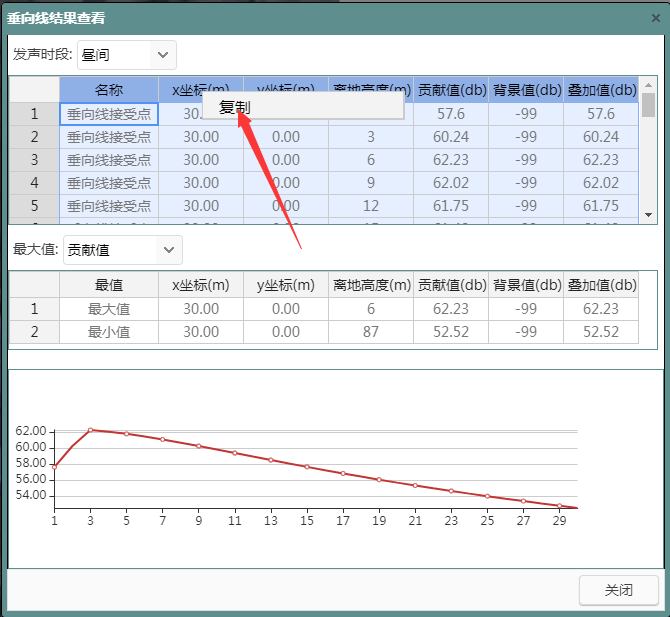This screenshot has width=670, height=617.
Task: Expand the 最大值 dropdown showing 贡献值
Action: (122, 250)
